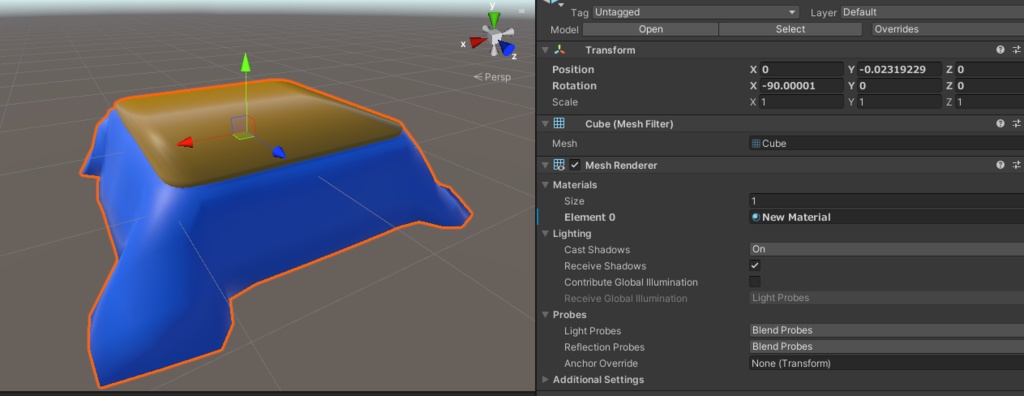Open the Light Probes dropdown
Screen dimensions: 1024x396
pos(886,330)
